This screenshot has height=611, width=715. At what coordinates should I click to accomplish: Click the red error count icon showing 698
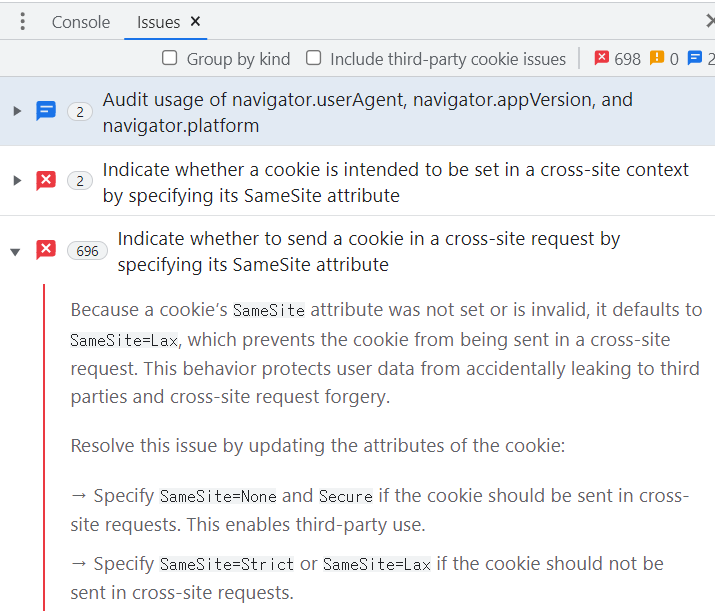[601, 58]
